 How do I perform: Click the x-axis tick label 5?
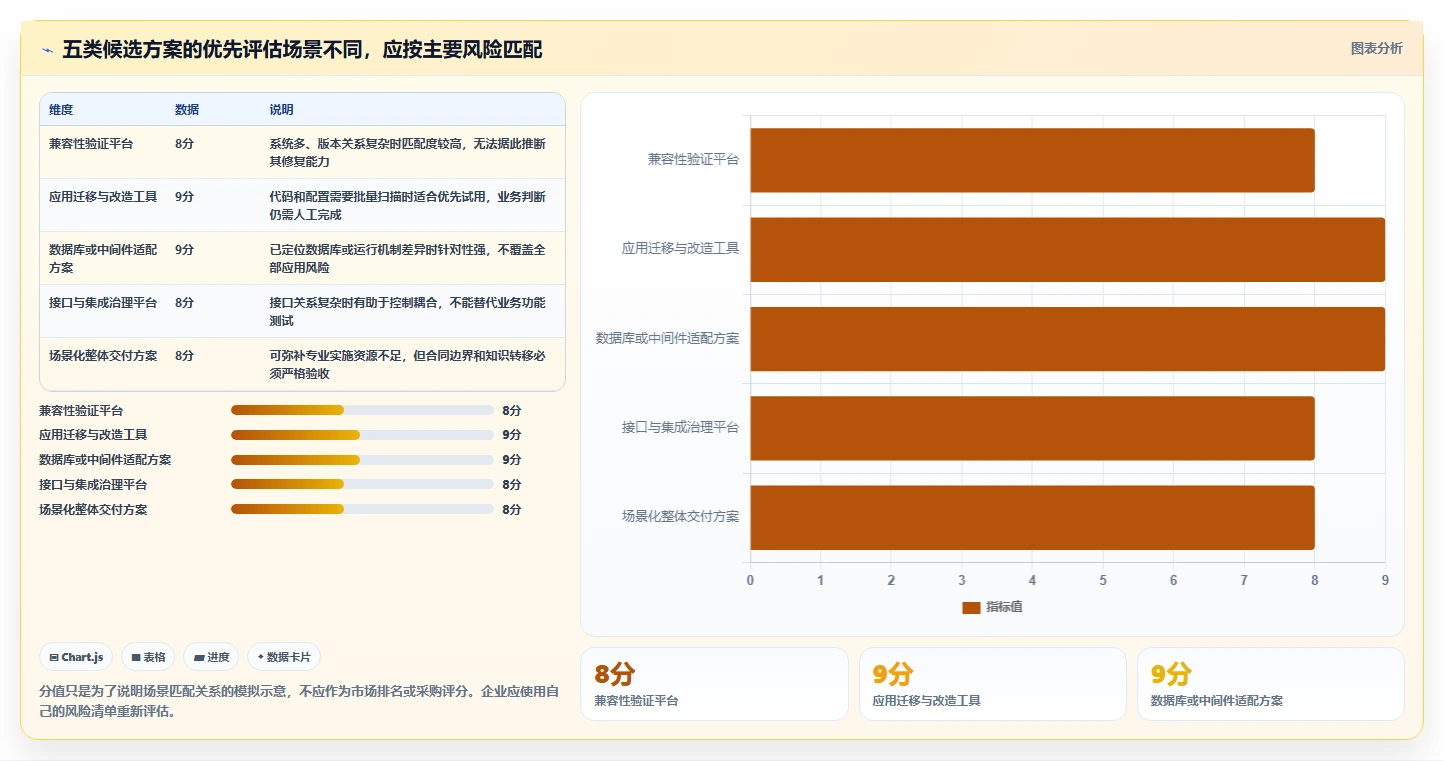click(1103, 580)
